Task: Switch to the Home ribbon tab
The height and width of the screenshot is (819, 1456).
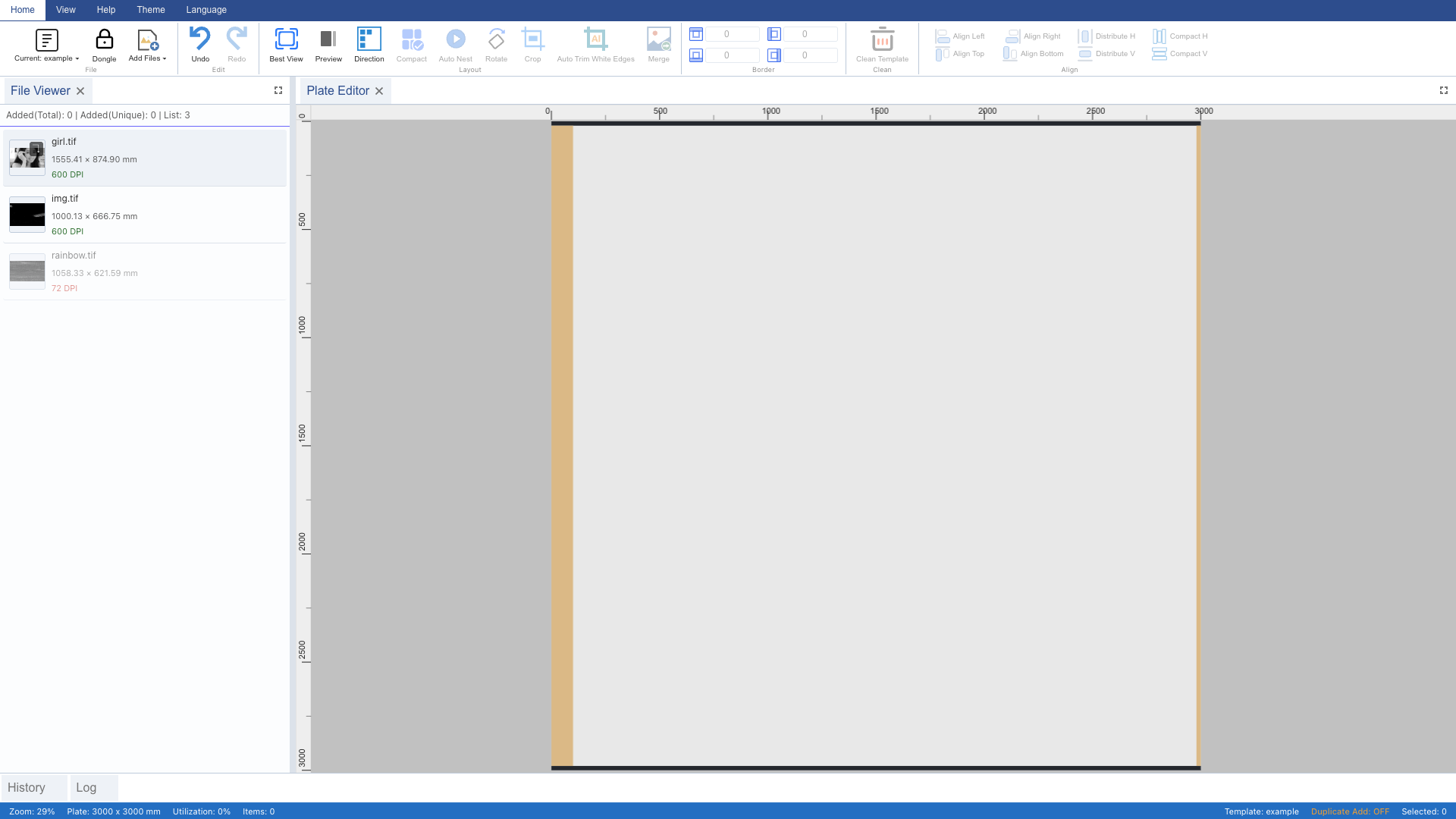Action: click(23, 10)
